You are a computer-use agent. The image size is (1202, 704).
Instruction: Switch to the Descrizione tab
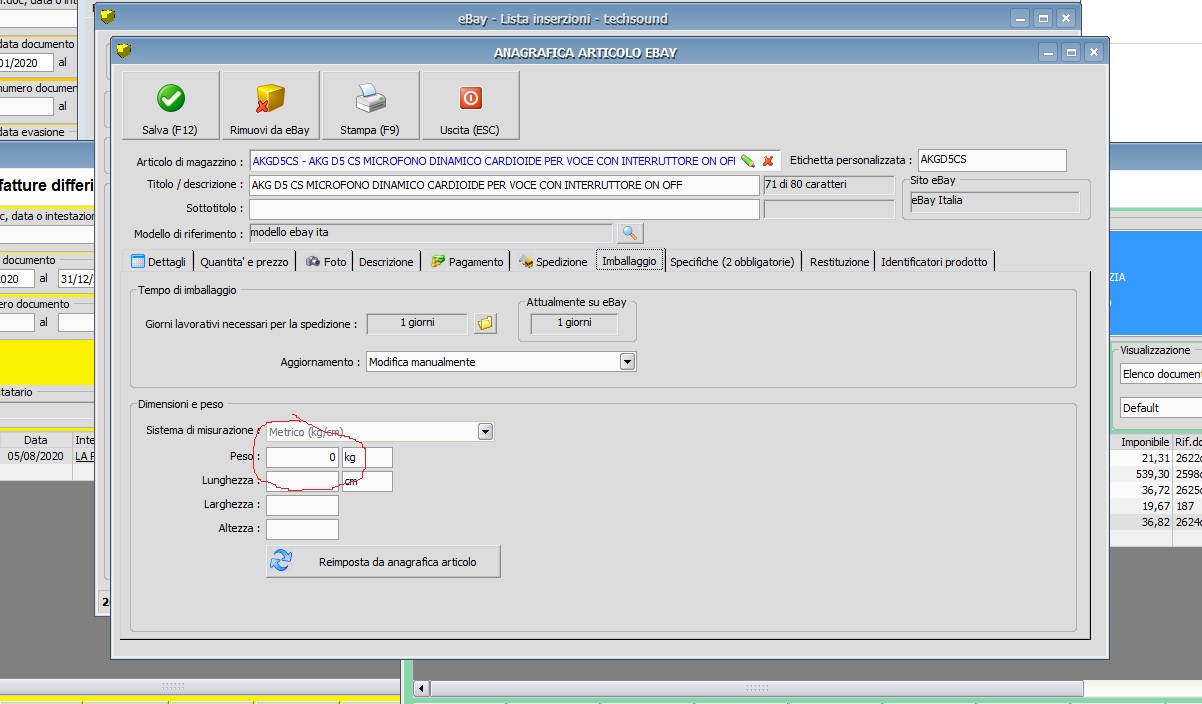pyautogui.click(x=386, y=261)
